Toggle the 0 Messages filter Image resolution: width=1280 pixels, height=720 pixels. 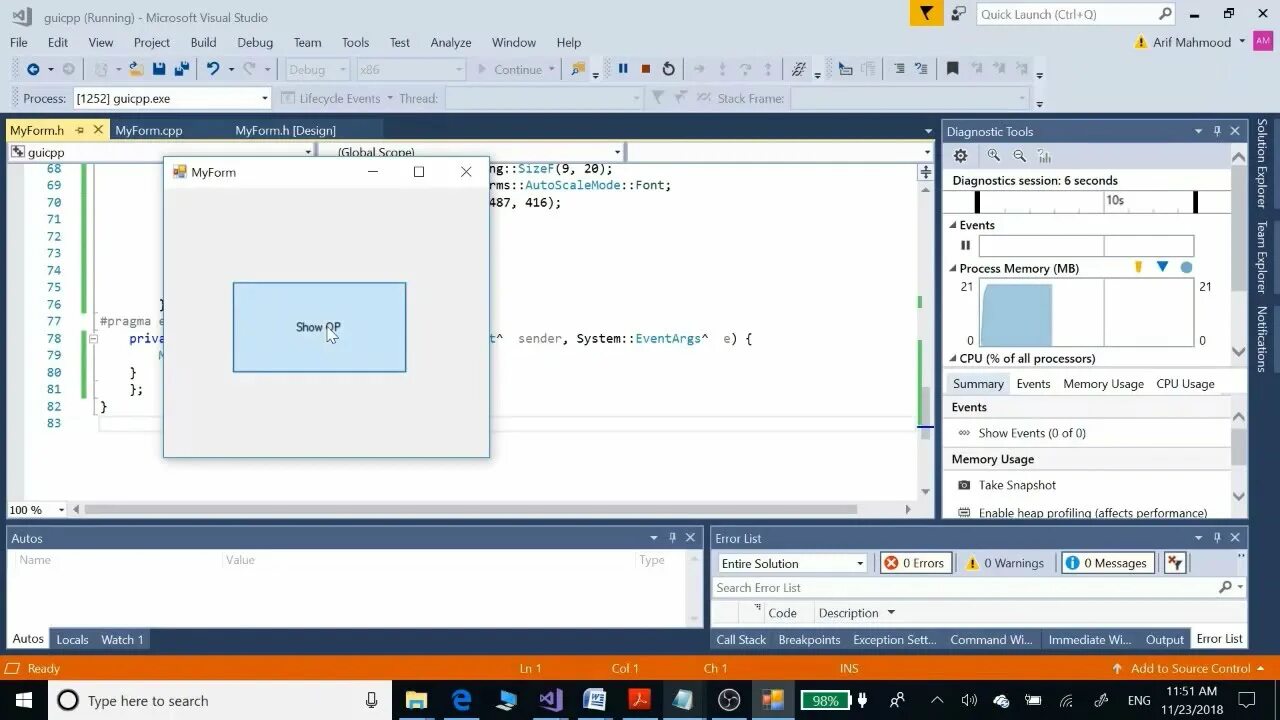click(1108, 563)
